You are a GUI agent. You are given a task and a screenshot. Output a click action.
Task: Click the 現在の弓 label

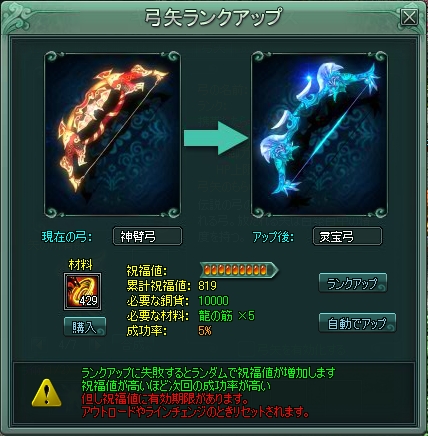tap(67, 237)
